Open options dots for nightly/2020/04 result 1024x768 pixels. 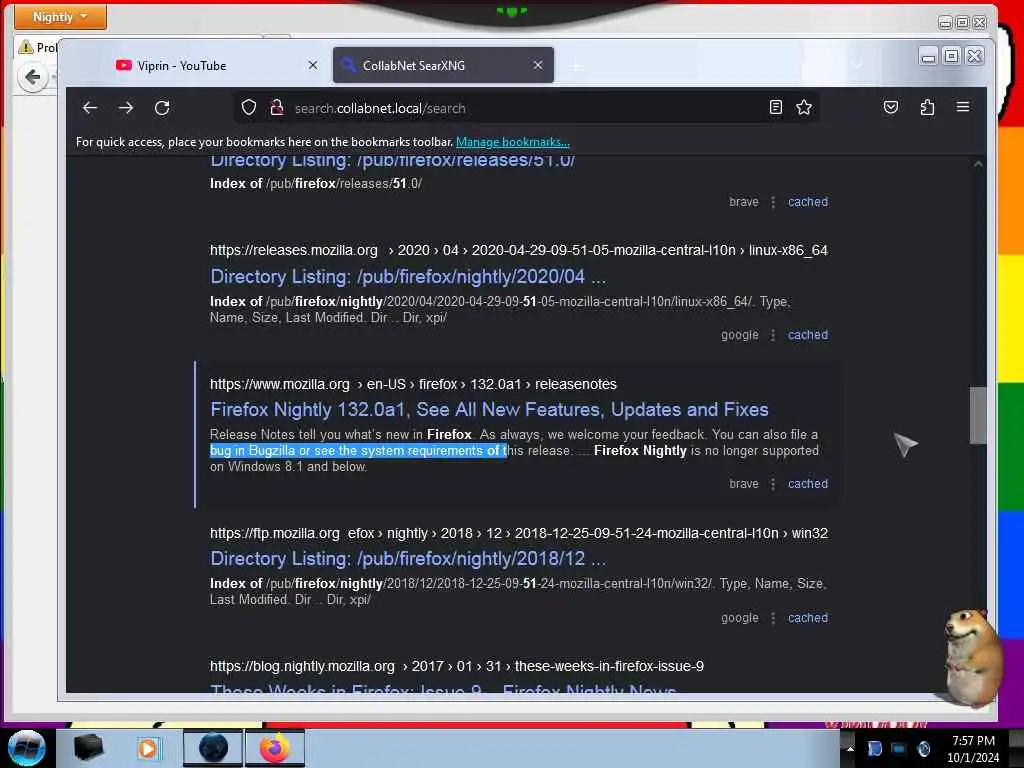tap(773, 334)
